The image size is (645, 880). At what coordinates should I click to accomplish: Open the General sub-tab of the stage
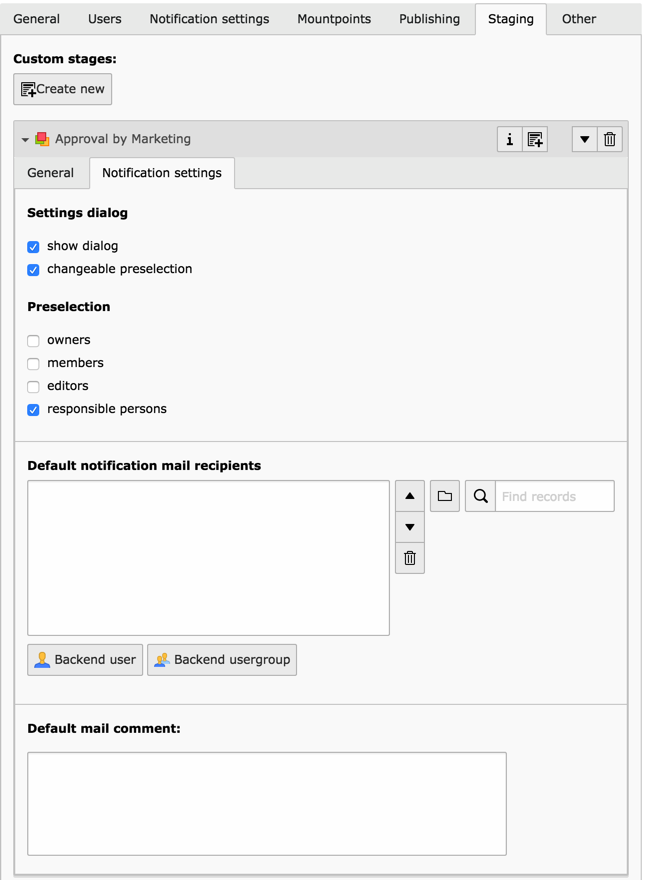(x=51, y=172)
